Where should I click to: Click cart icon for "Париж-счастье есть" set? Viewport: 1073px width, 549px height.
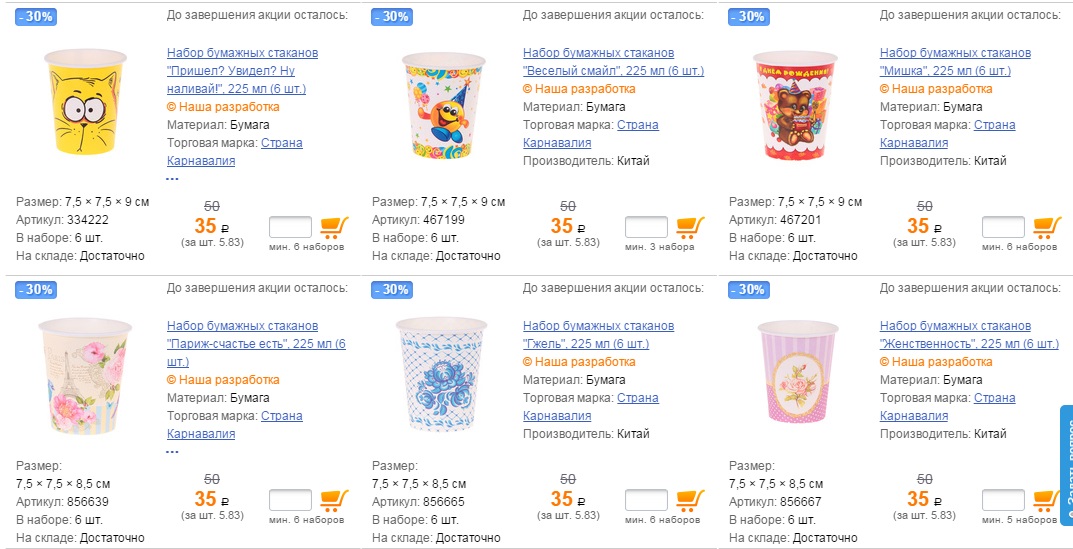334,500
